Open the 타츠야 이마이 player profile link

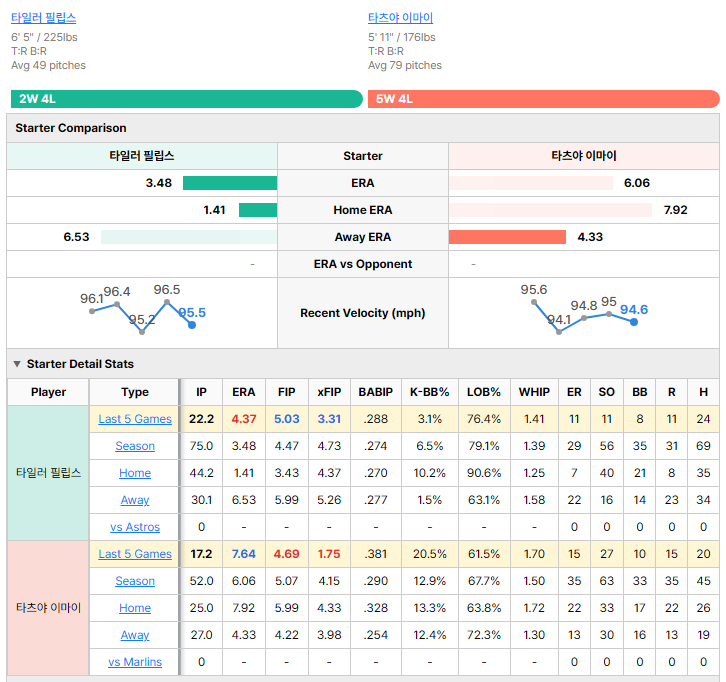[x=401, y=18]
